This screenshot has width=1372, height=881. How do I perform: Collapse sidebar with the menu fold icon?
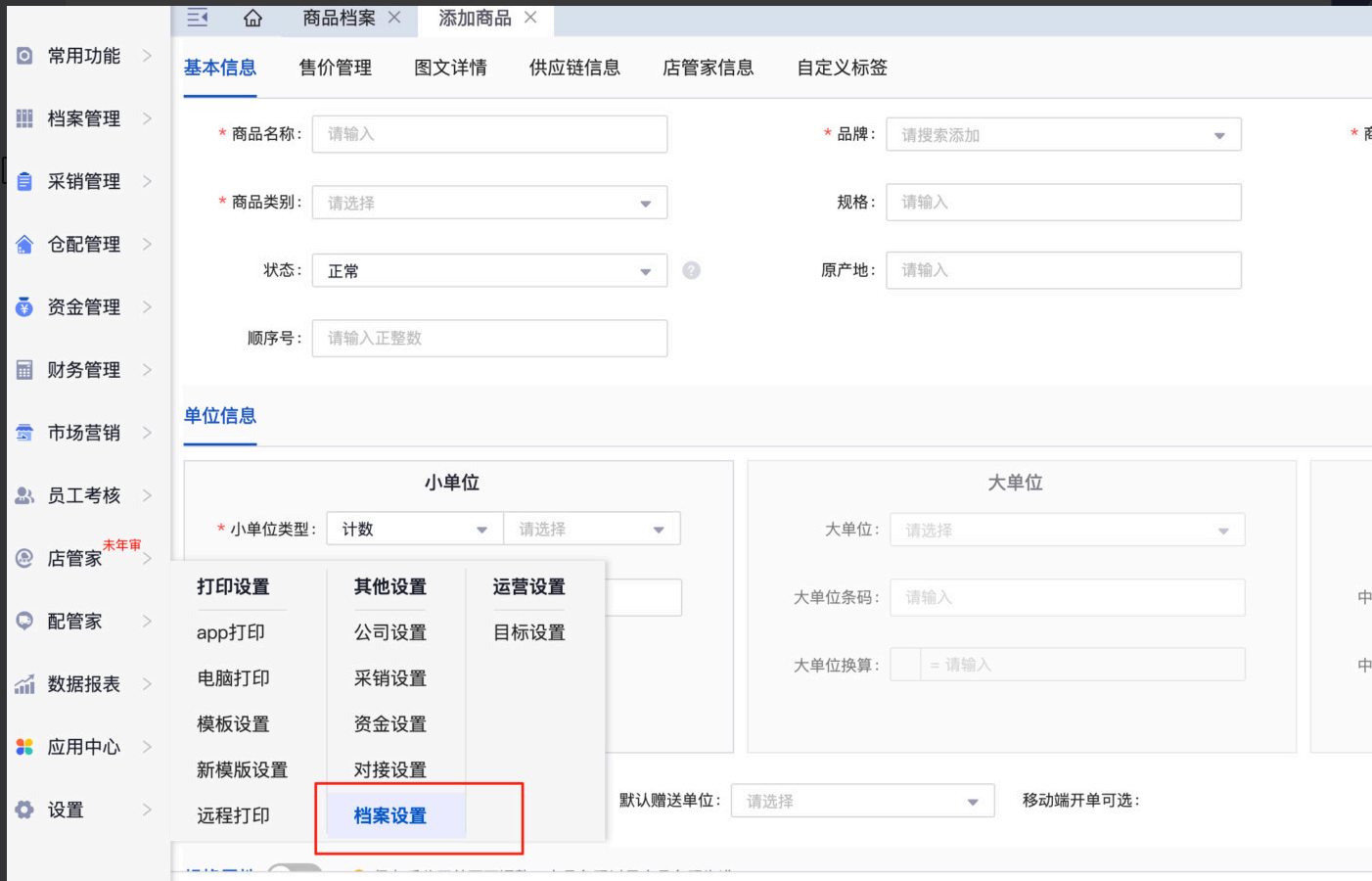tap(198, 18)
